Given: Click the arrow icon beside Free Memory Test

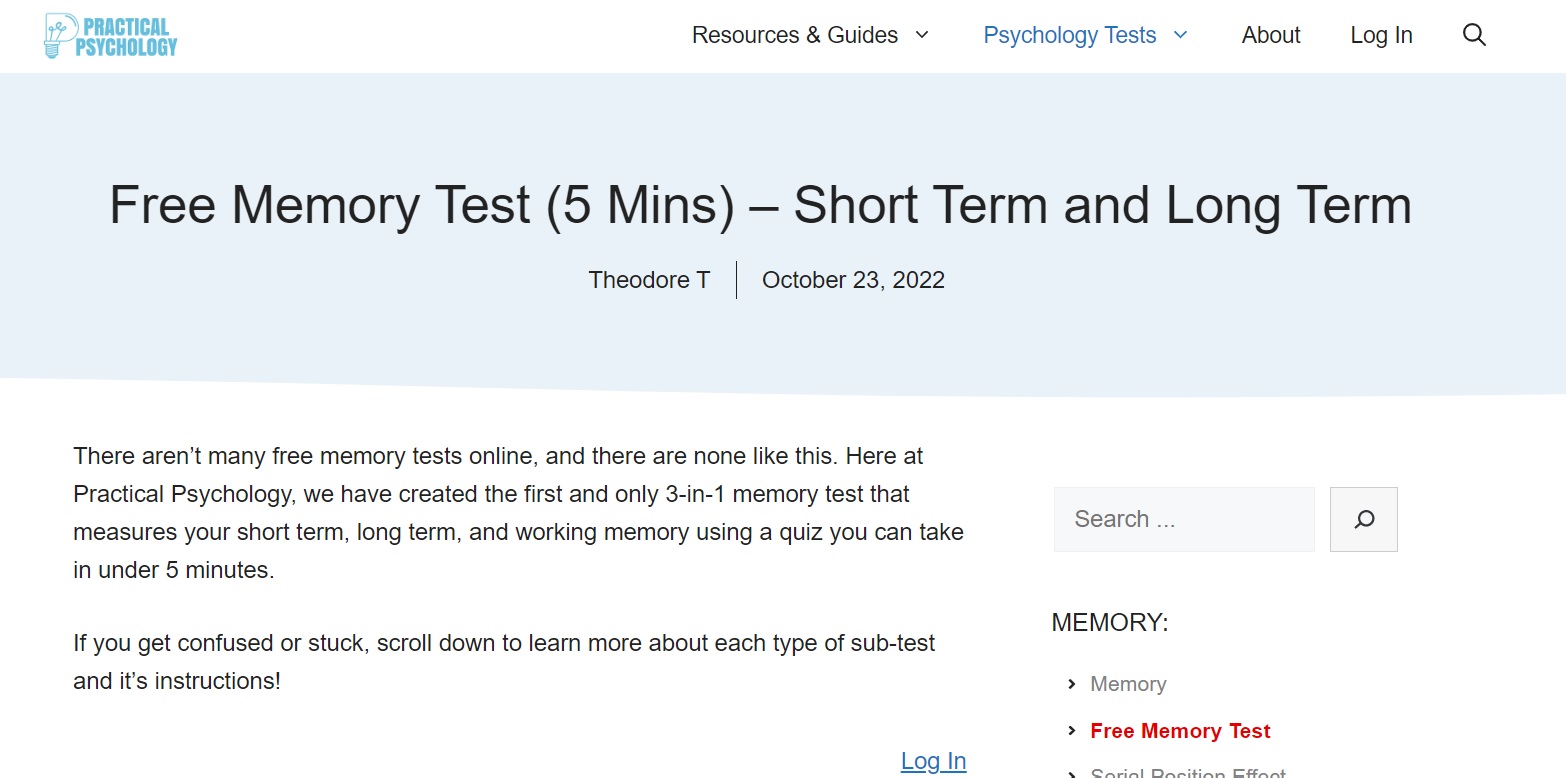Looking at the screenshot, I should point(1070,731).
